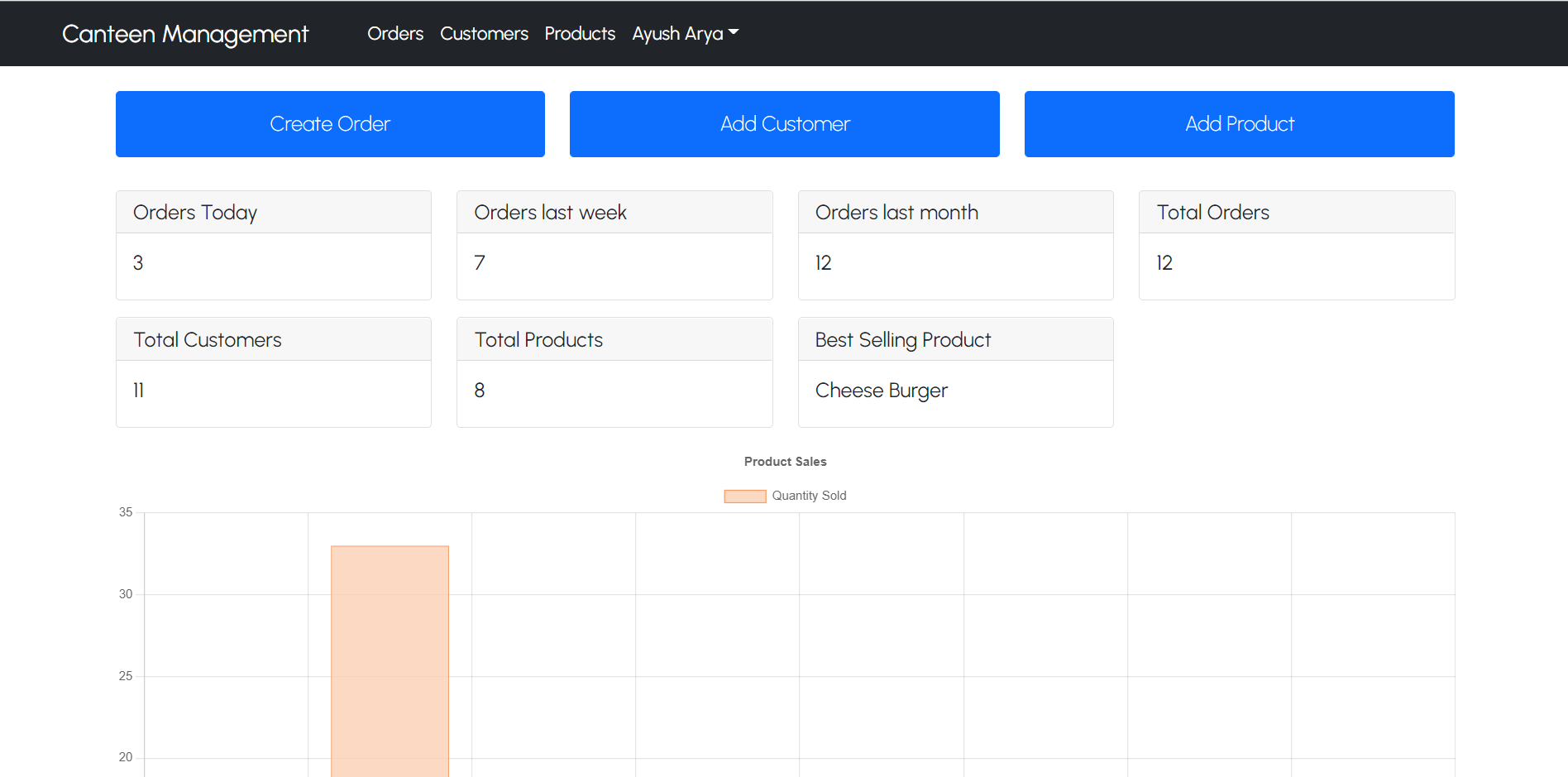
Task: Open the Products page from navbar
Action: [580, 34]
